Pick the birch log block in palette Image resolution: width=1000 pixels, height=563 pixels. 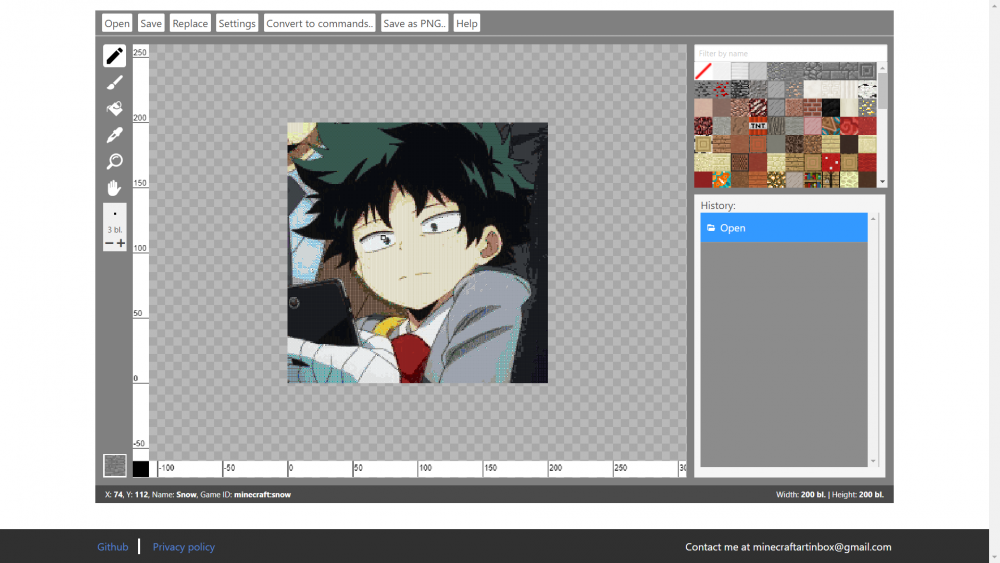point(867,89)
